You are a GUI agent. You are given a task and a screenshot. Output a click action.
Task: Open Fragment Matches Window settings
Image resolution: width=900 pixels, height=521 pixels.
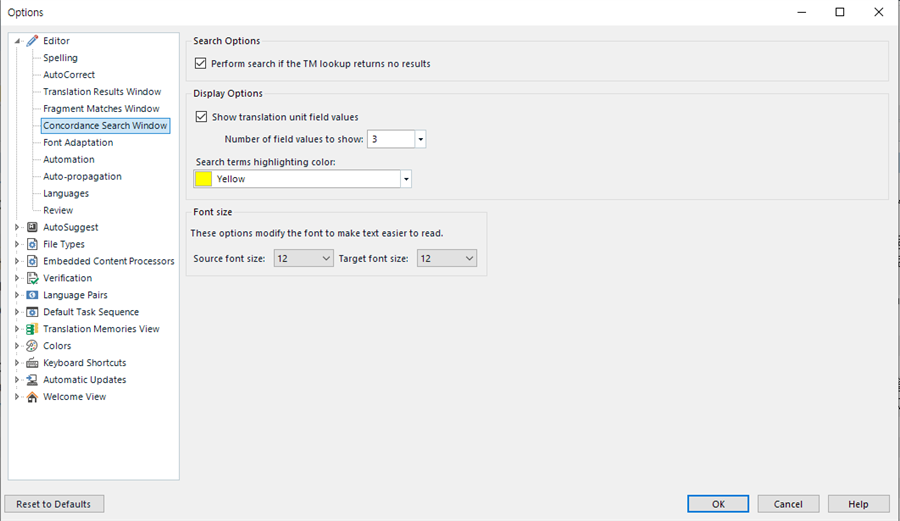pyautogui.click(x=101, y=108)
